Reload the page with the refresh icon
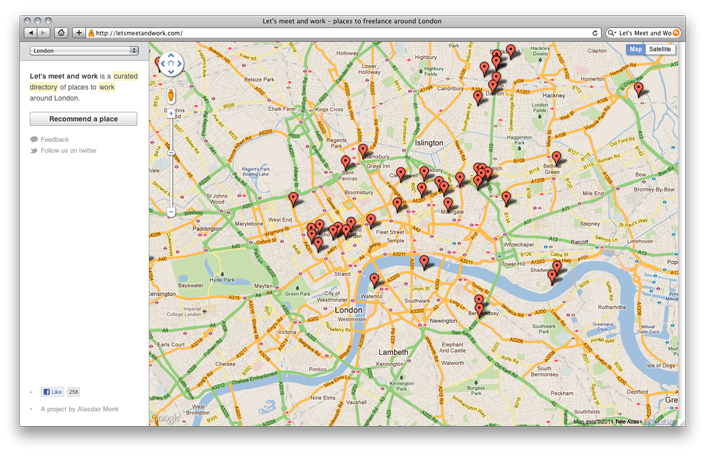 [595, 33]
